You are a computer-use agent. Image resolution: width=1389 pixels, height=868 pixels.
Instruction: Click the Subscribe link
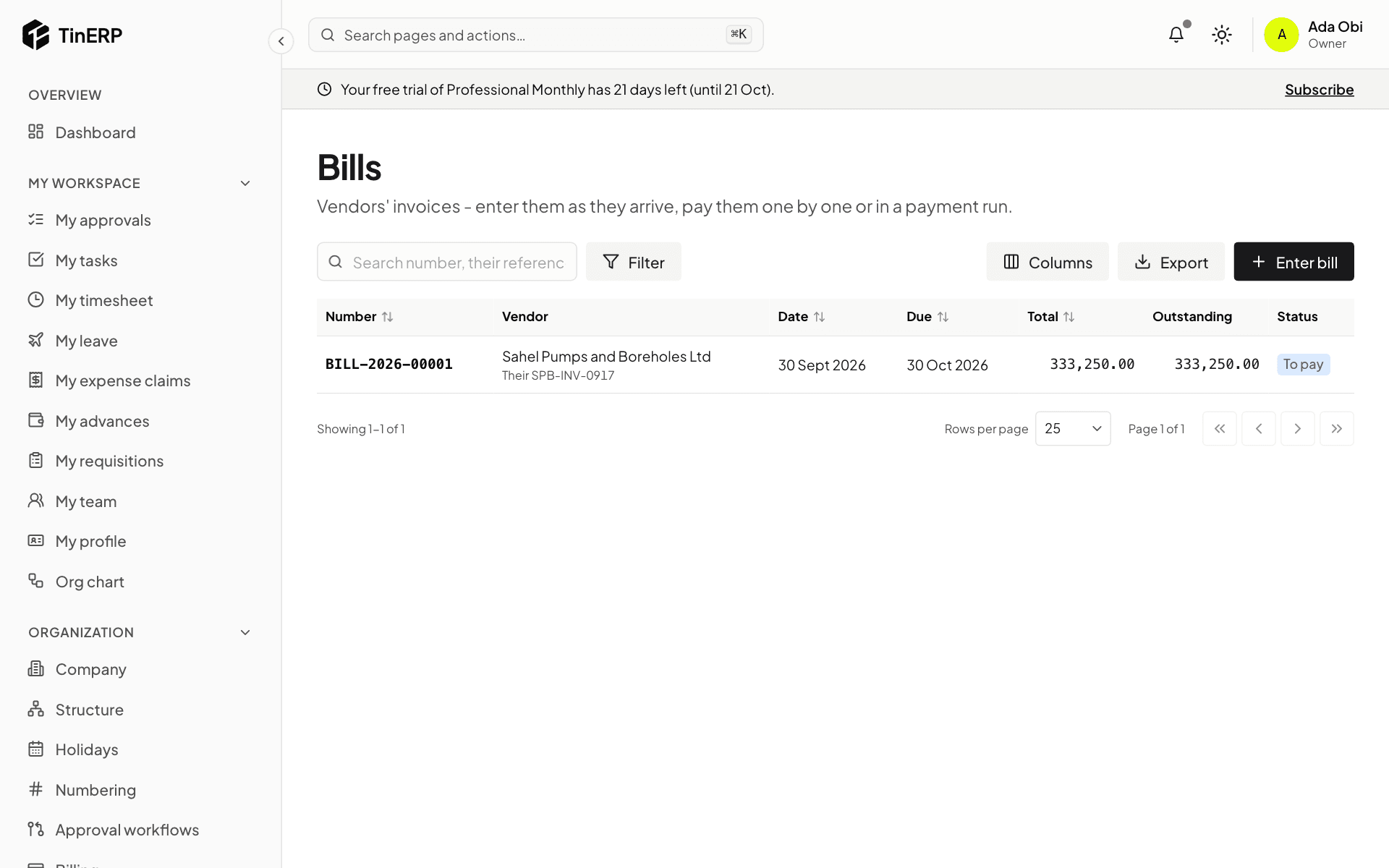click(x=1319, y=90)
